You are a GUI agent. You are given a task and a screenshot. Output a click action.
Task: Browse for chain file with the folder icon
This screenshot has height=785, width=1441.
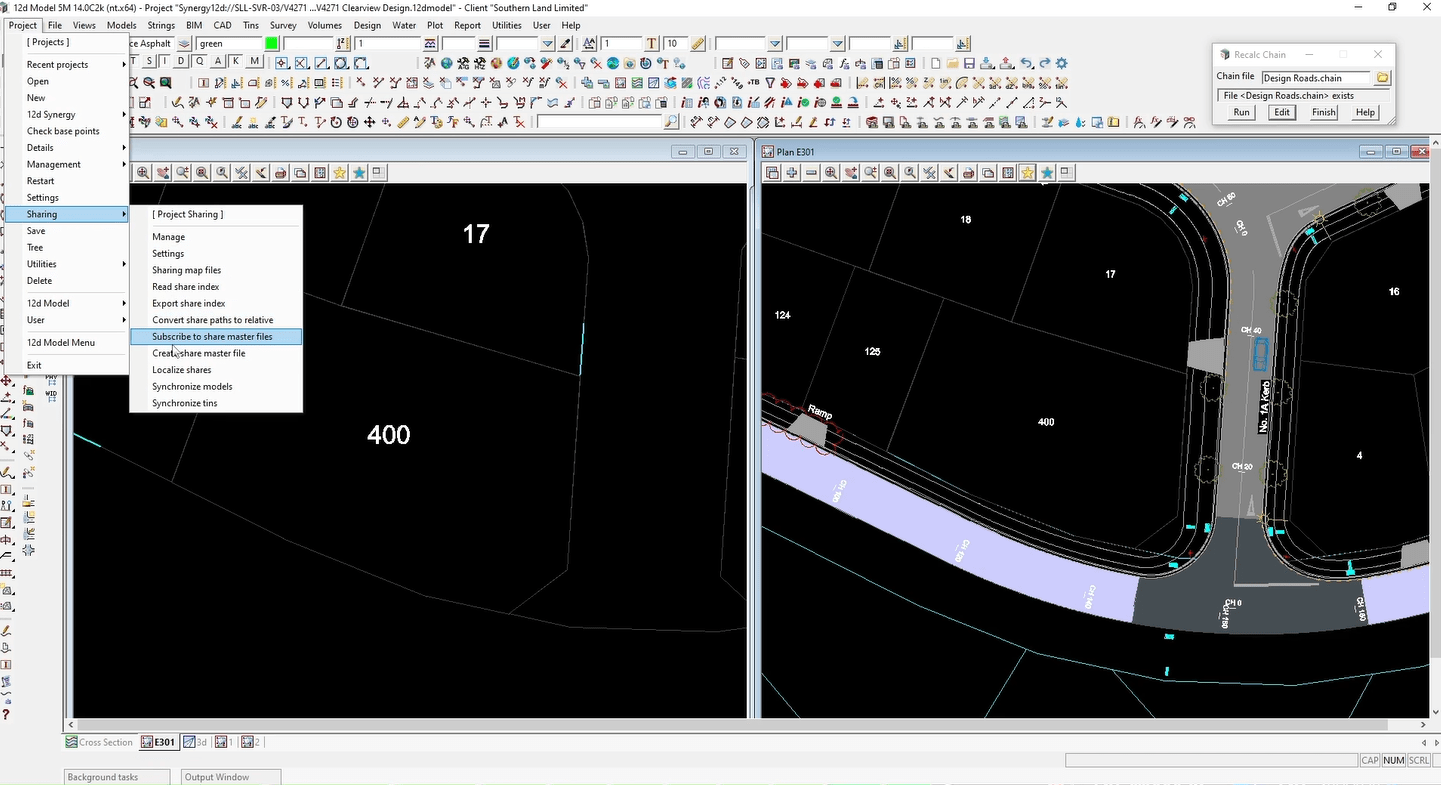click(1383, 77)
